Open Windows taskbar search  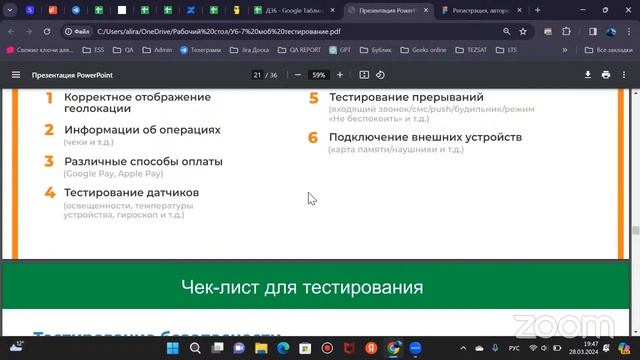pos(195,348)
